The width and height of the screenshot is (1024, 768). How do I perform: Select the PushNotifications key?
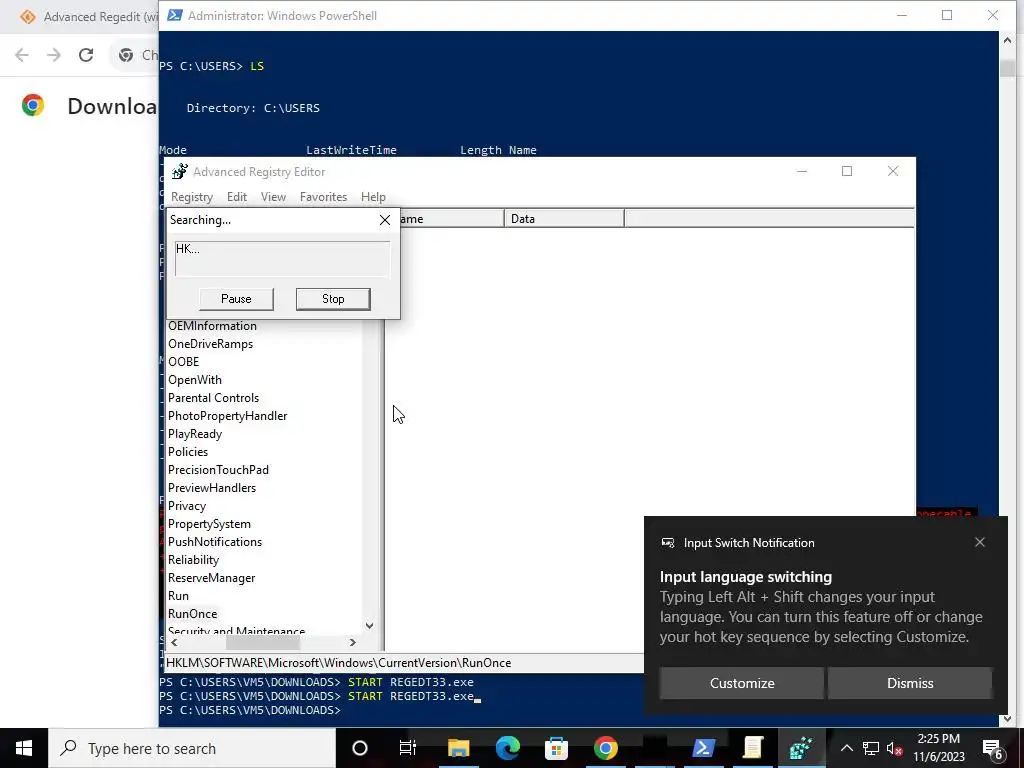(215, 542)
